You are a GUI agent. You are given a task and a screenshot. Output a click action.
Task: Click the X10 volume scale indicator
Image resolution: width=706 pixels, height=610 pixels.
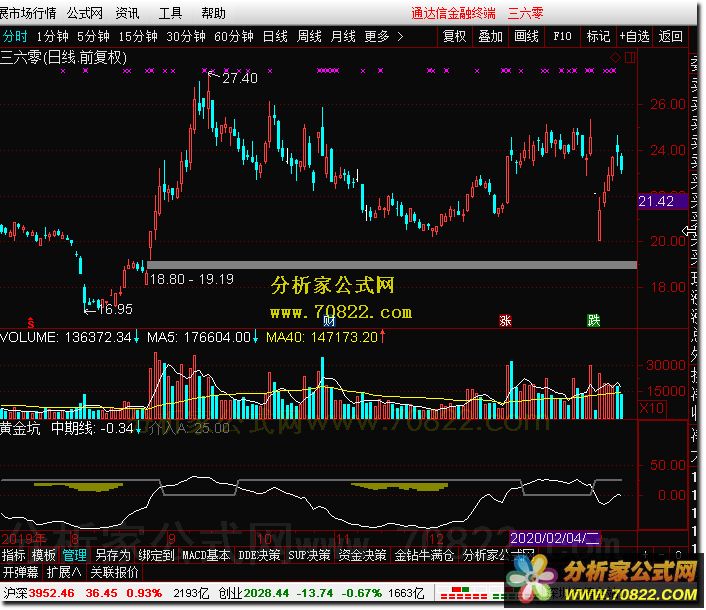point(651,408)
